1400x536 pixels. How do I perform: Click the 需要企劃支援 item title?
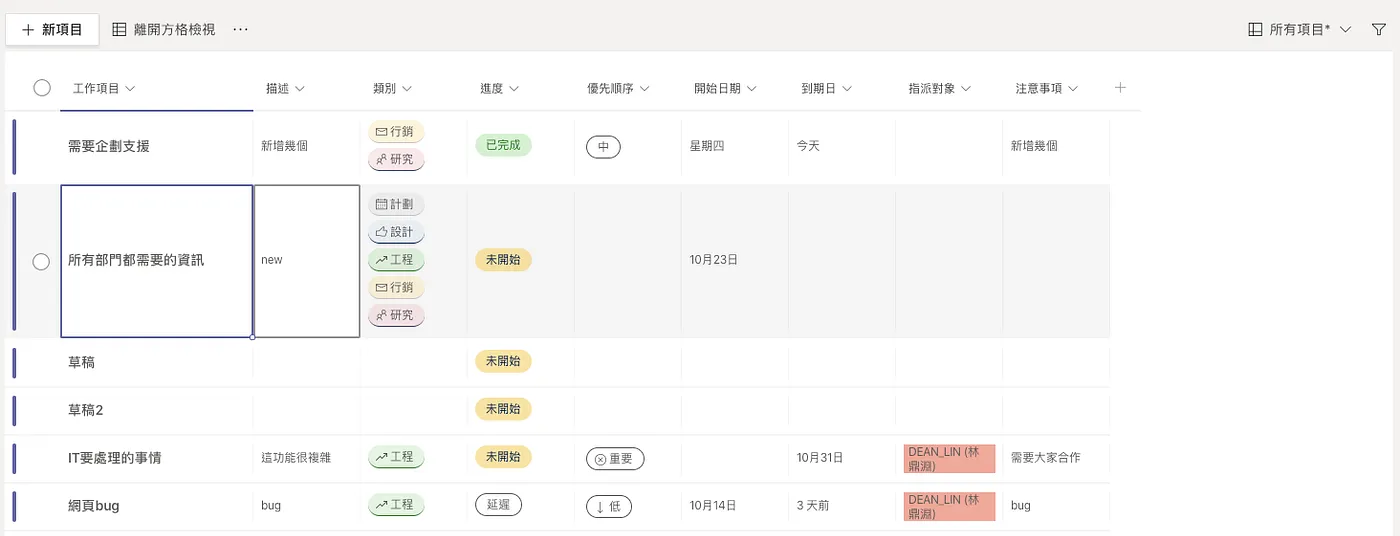(109, 146)
